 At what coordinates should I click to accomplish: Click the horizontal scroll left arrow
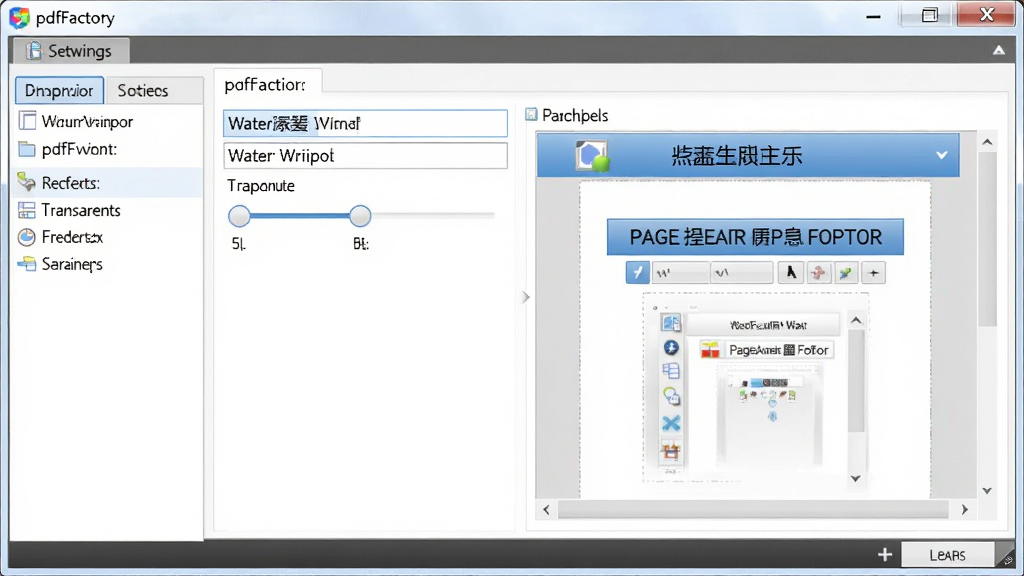pos(547,509)
